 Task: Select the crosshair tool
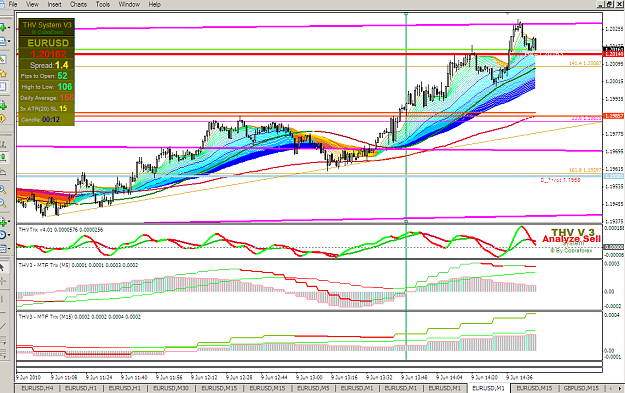[3, 281]
